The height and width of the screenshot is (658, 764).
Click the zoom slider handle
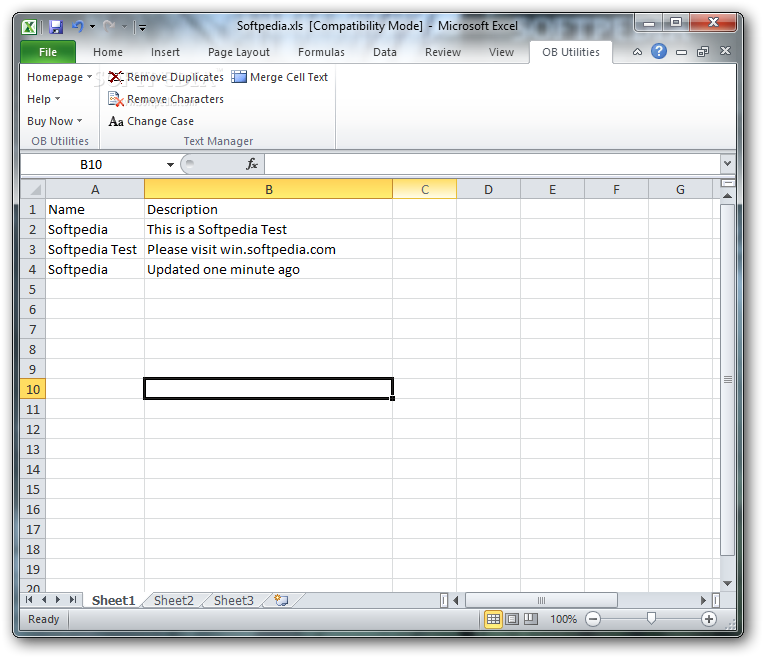[651, 619]
